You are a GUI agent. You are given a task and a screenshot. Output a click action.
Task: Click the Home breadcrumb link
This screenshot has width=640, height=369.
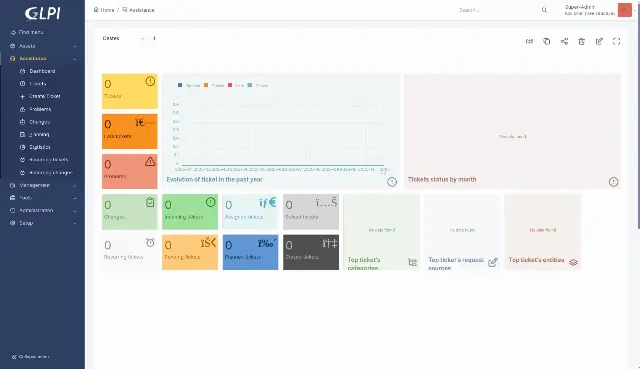[104, 10]
